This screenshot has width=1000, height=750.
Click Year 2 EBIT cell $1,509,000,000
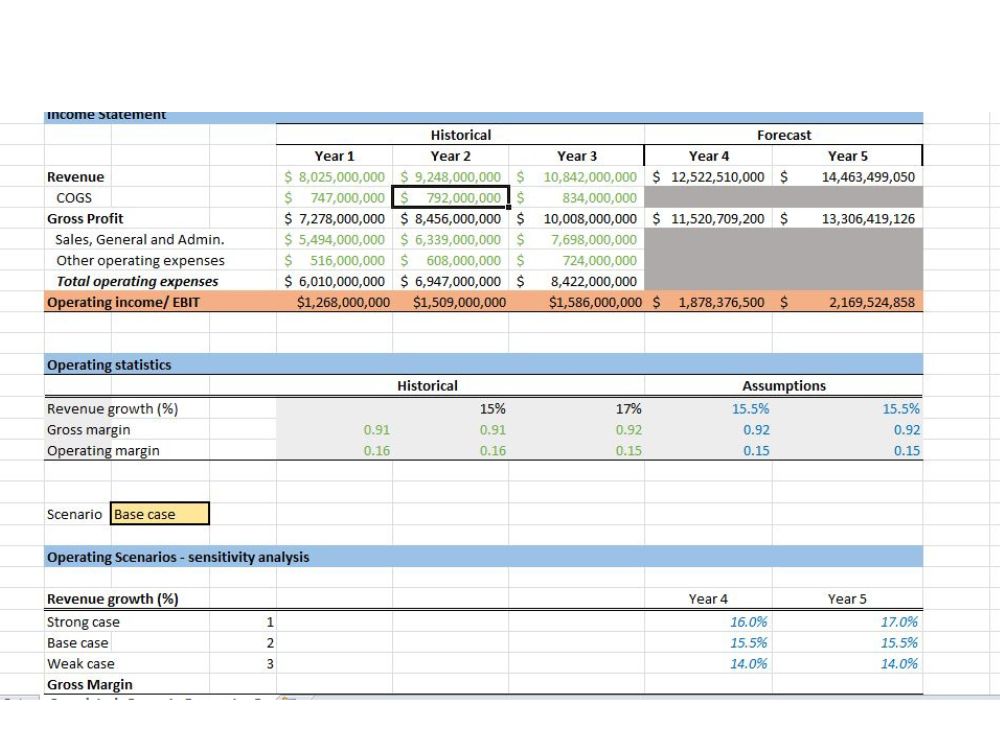[x=450, y=302]
